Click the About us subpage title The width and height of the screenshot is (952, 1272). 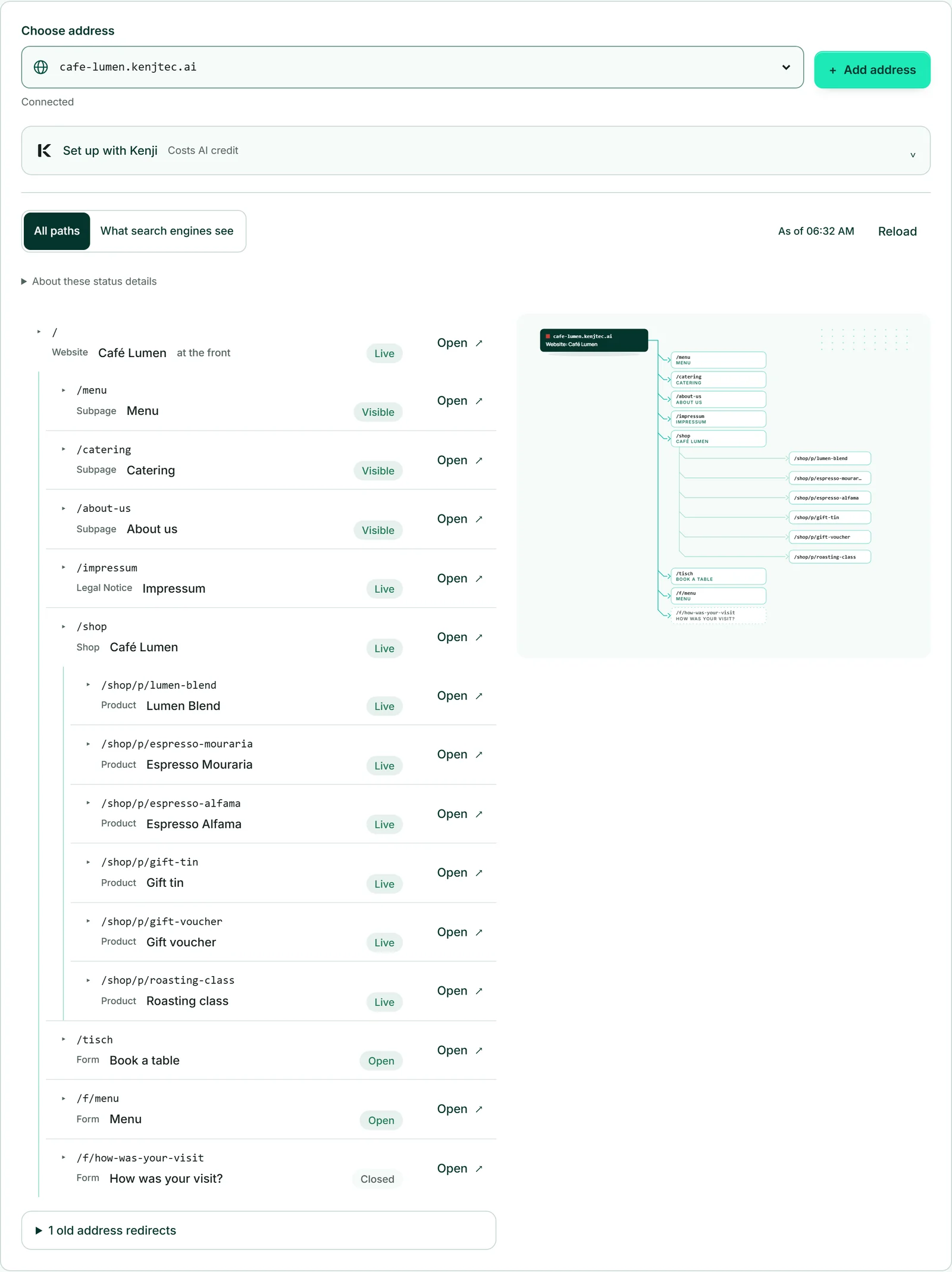152,529
